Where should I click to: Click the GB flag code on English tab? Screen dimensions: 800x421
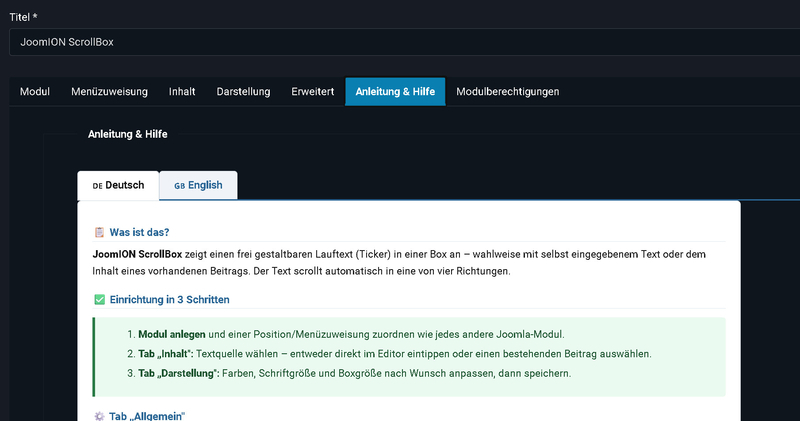[180, 186]
